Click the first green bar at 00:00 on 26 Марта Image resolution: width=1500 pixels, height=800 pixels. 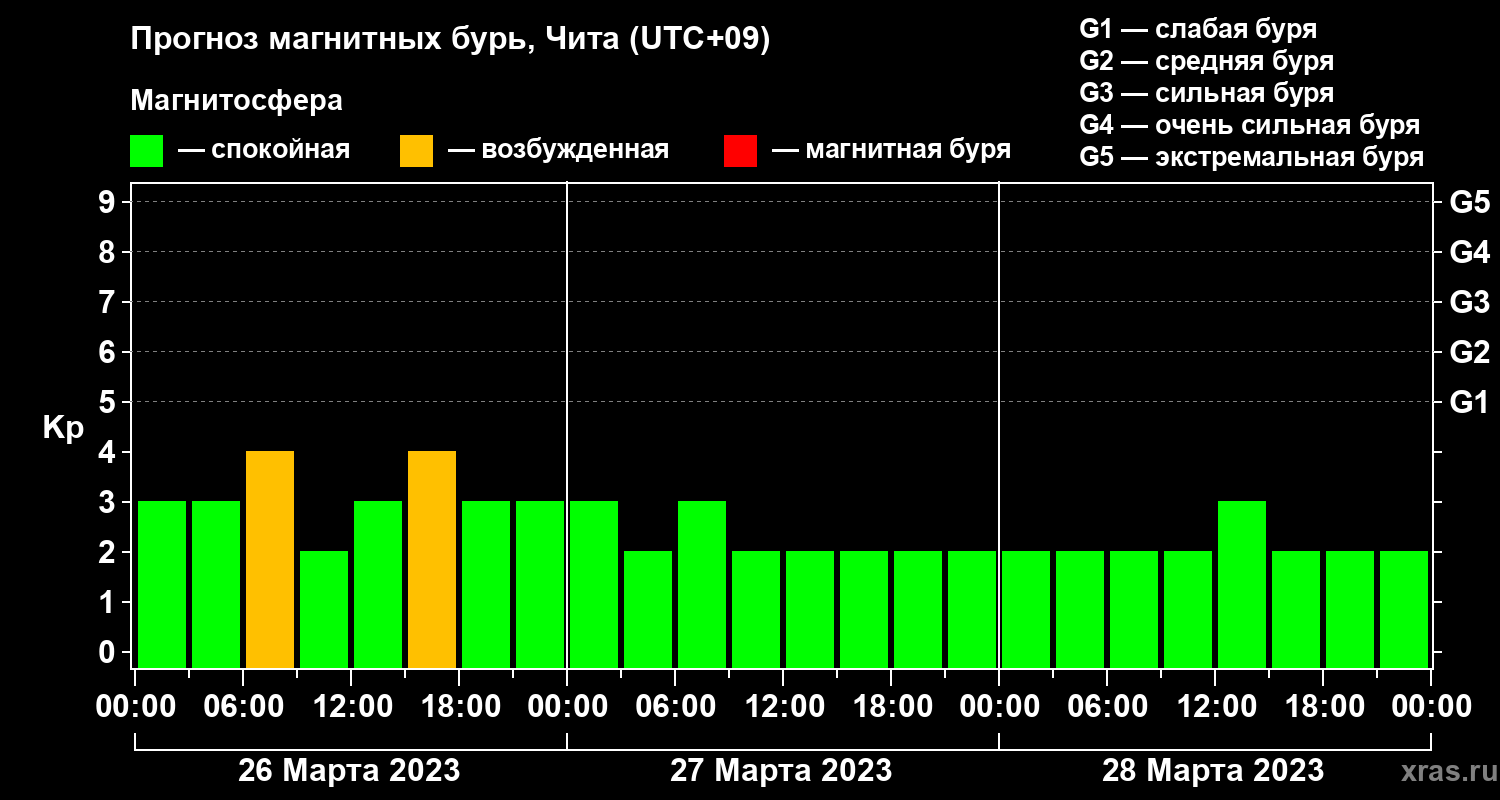coord(162,584)
